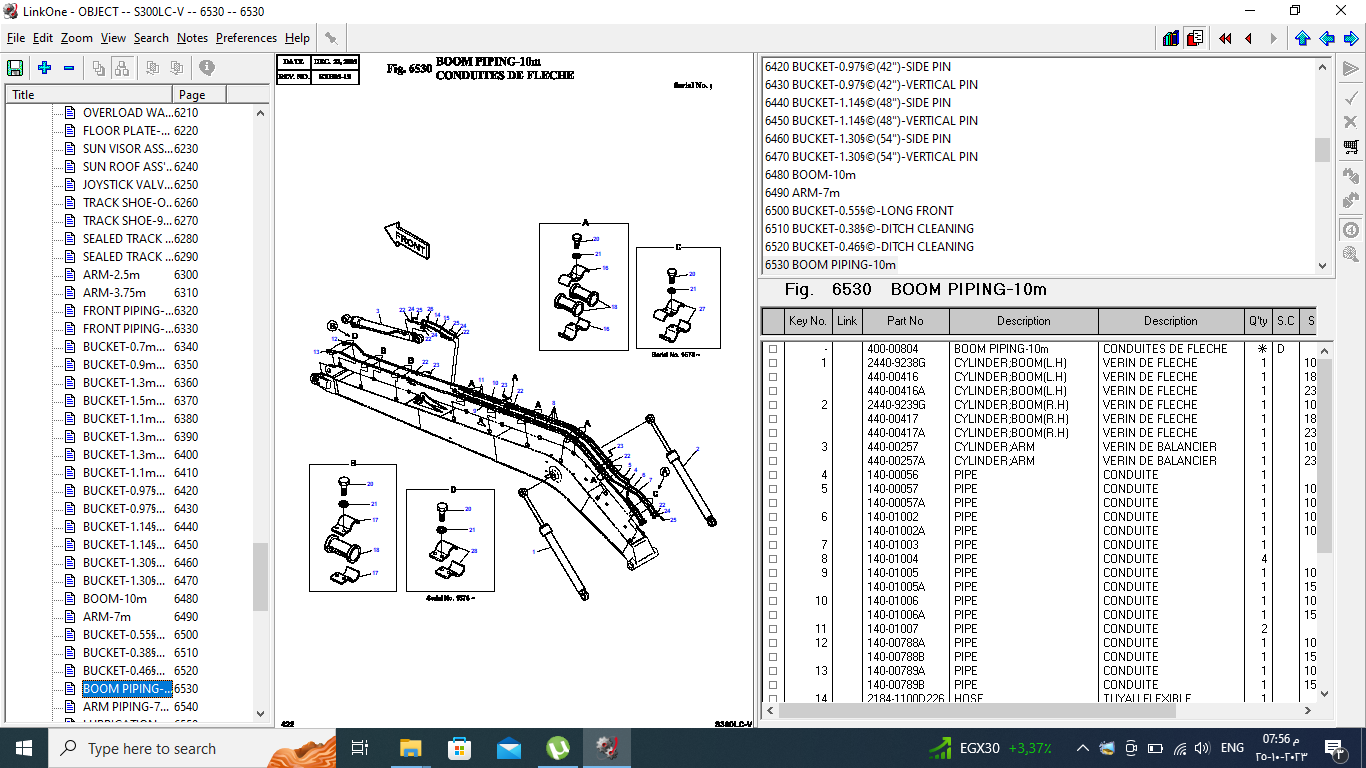Open the Zoom menu
The width and height of the screenshot is (1366, 768).
pos(76,38)
